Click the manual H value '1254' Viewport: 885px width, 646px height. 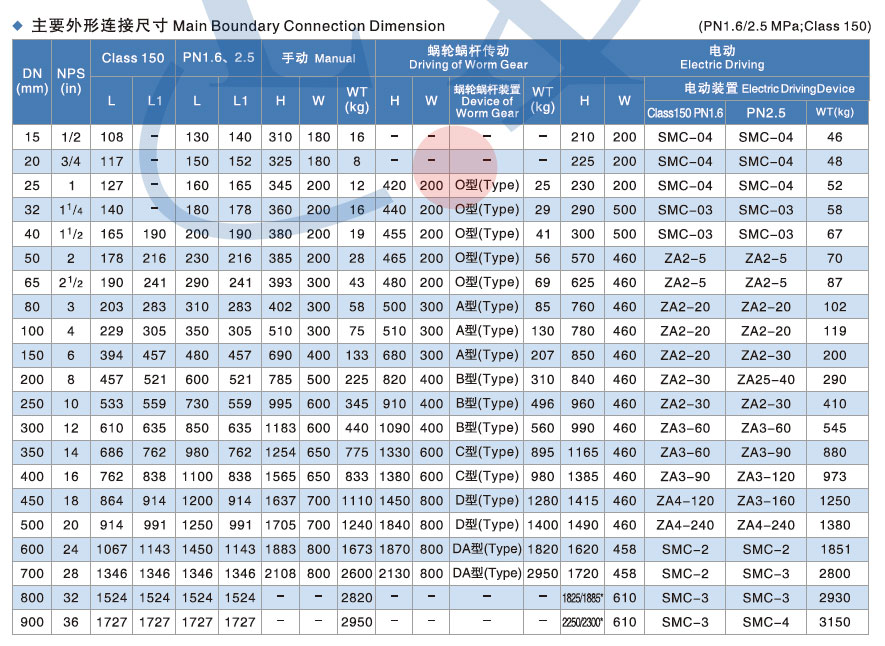pyautogui.click(x=280, y=452)
